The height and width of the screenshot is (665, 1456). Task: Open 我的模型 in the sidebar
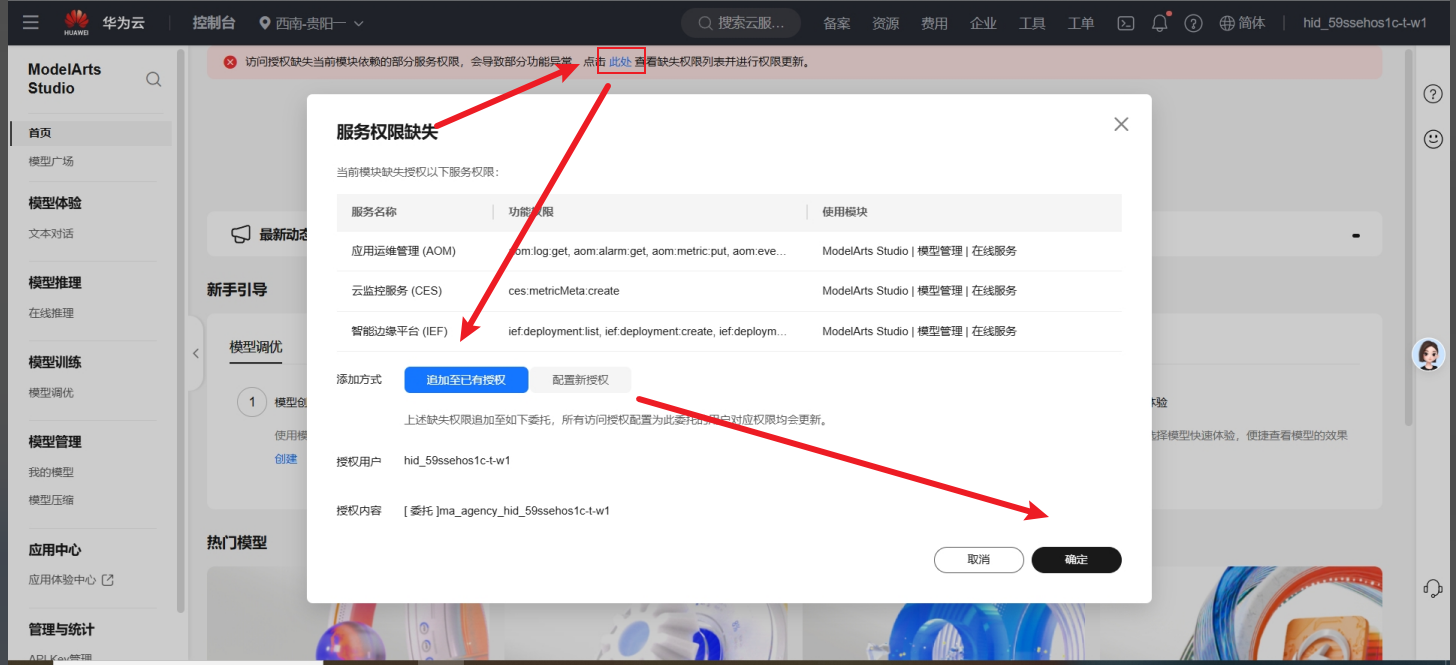click(51, 472)
